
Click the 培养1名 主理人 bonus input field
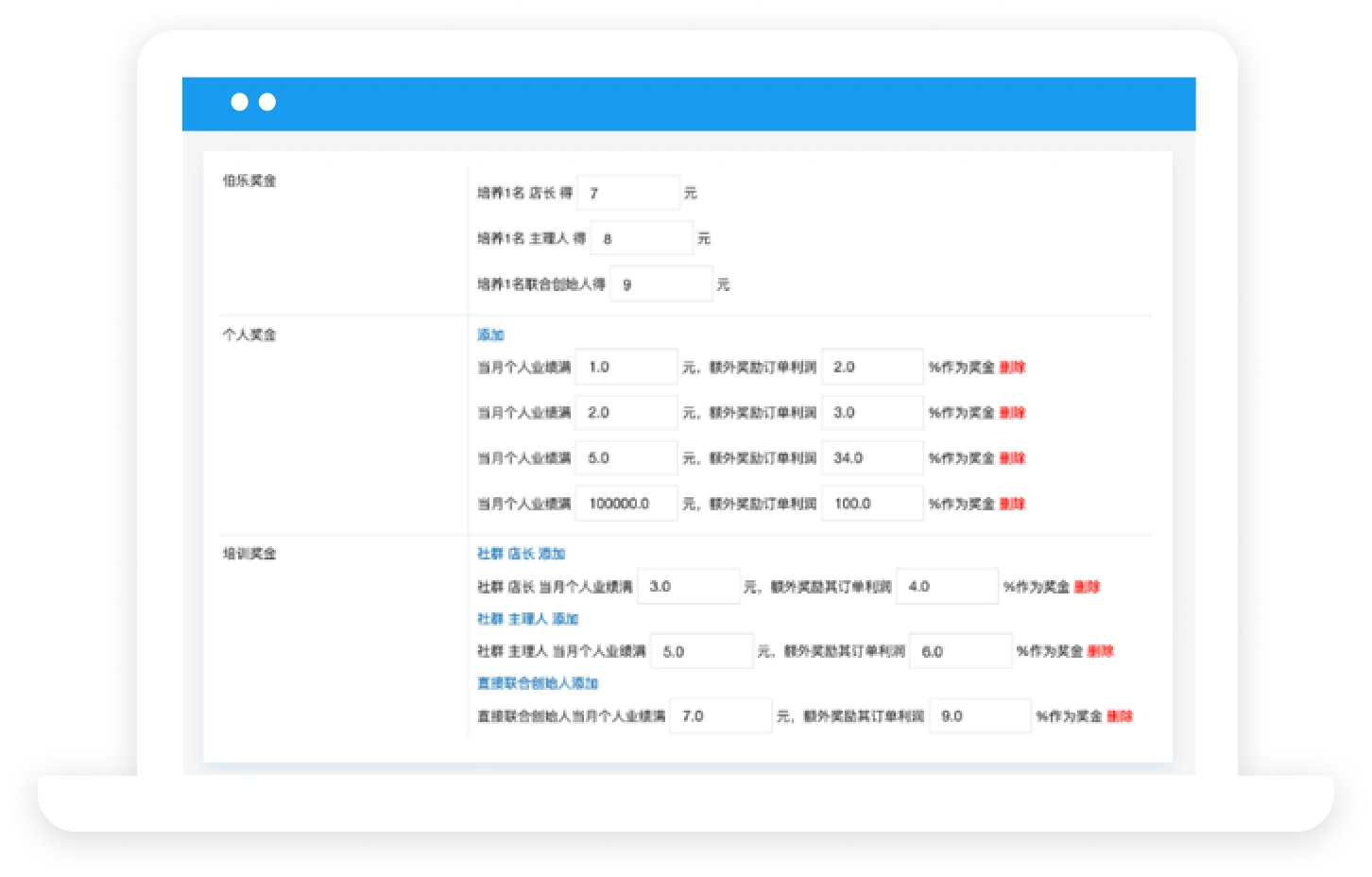click(641, 238)
